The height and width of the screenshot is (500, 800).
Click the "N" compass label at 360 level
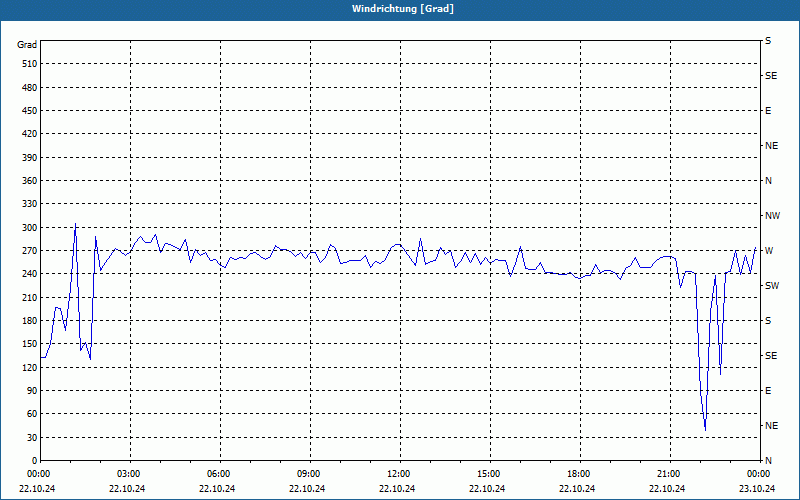(768, 181)
